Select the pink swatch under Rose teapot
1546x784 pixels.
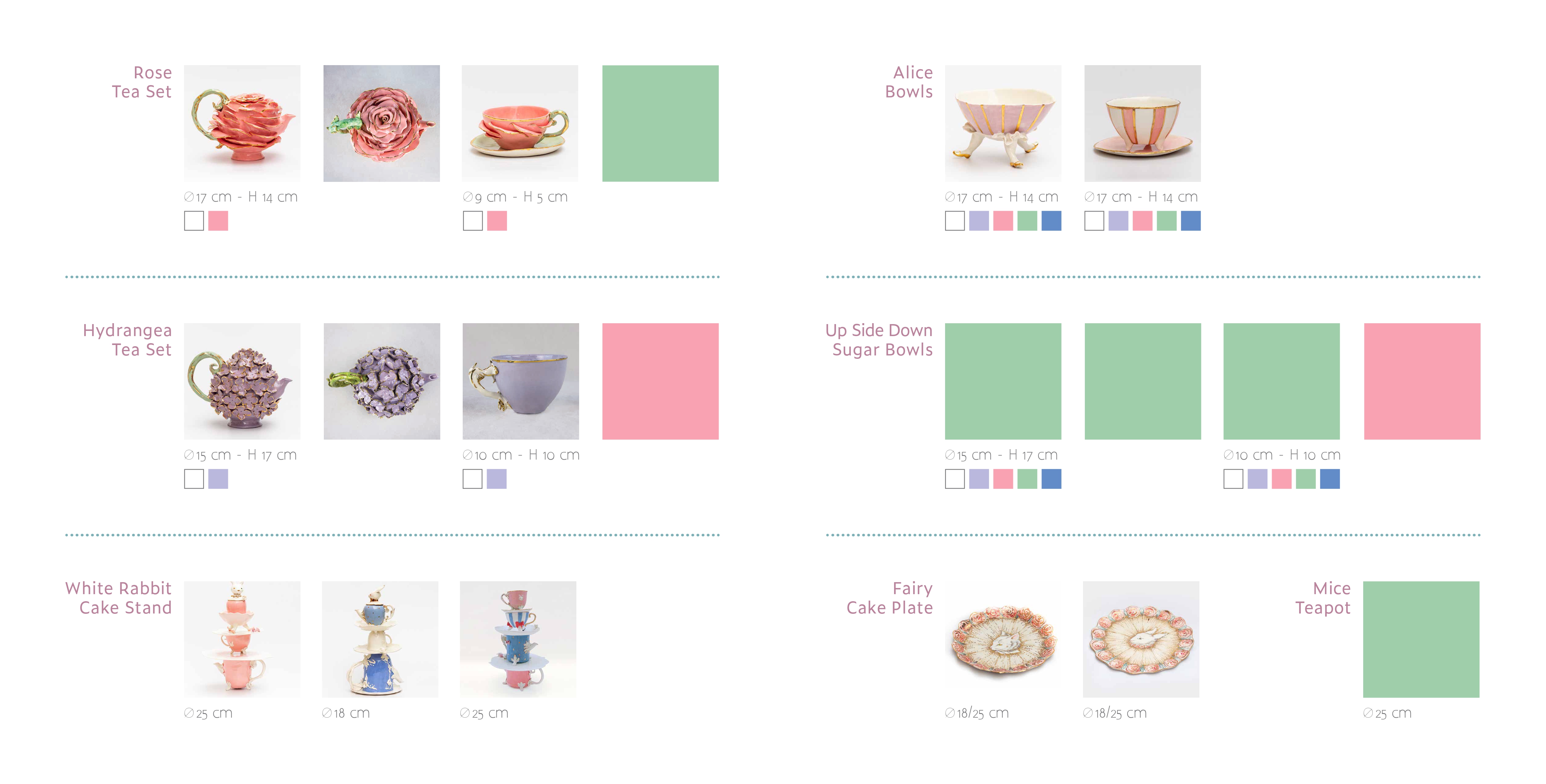(x=218, y=221)
